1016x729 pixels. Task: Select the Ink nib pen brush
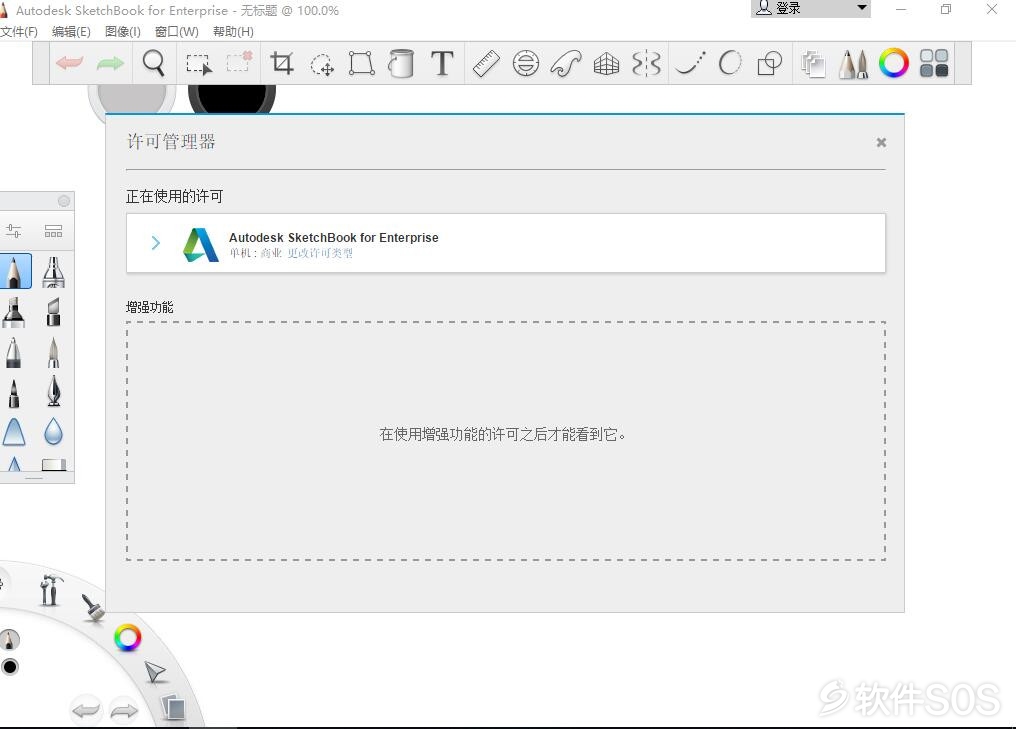54,391
